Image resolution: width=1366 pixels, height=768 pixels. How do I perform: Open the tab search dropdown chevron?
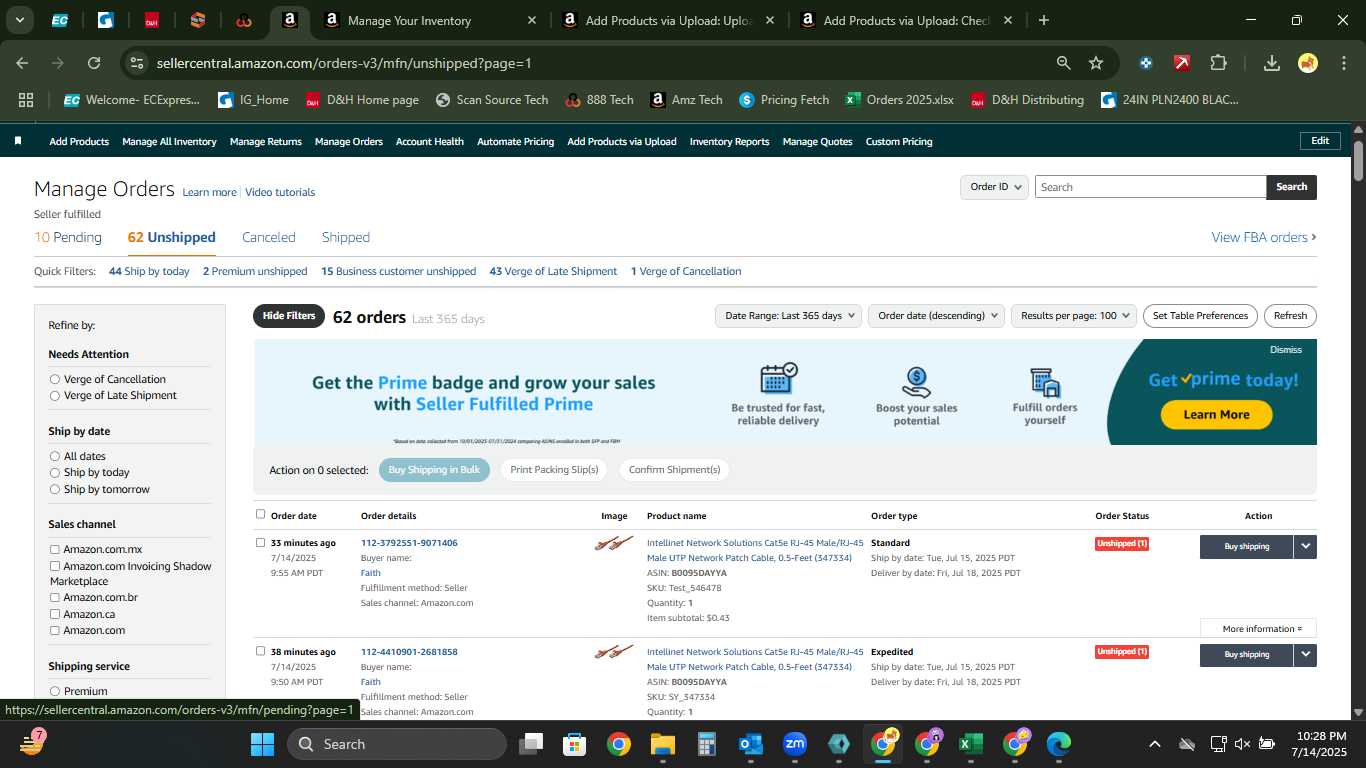coord(20,20)
